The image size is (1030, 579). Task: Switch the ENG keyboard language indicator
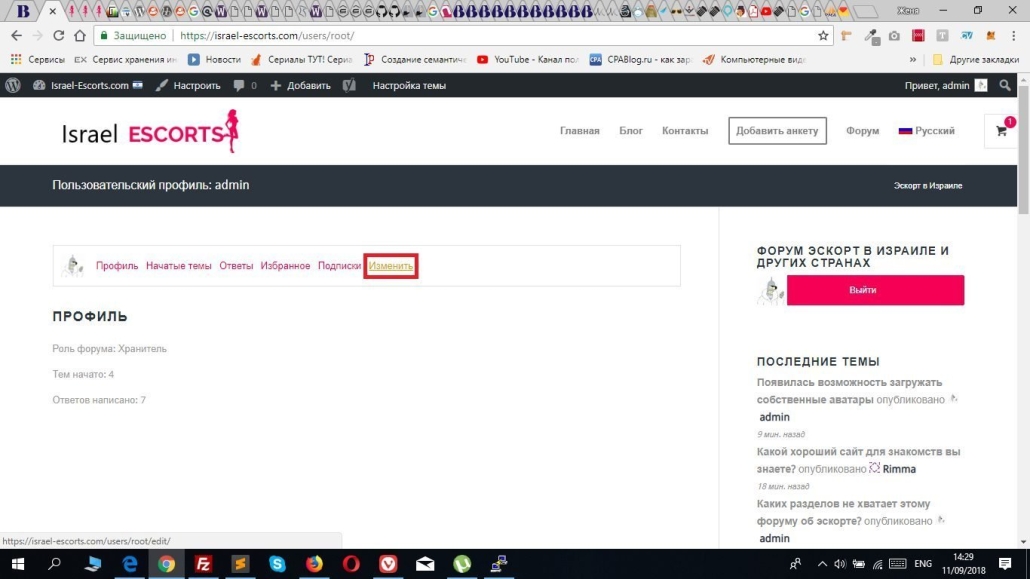[x=923, y=564]
